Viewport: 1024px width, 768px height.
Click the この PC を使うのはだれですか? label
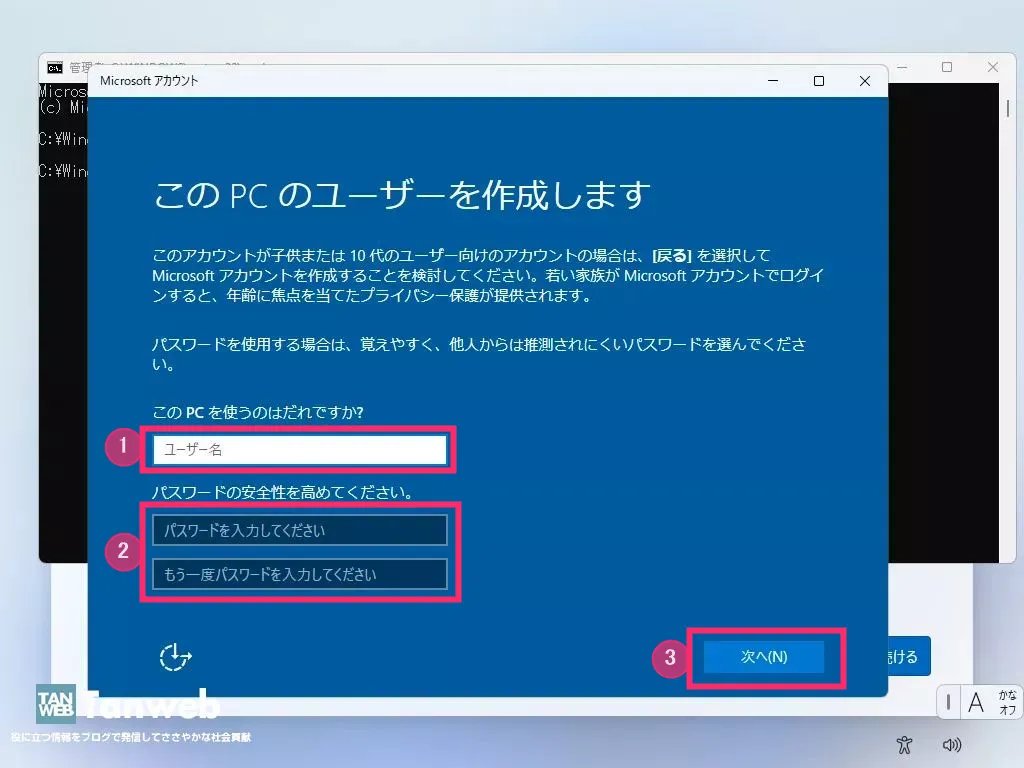258,413
